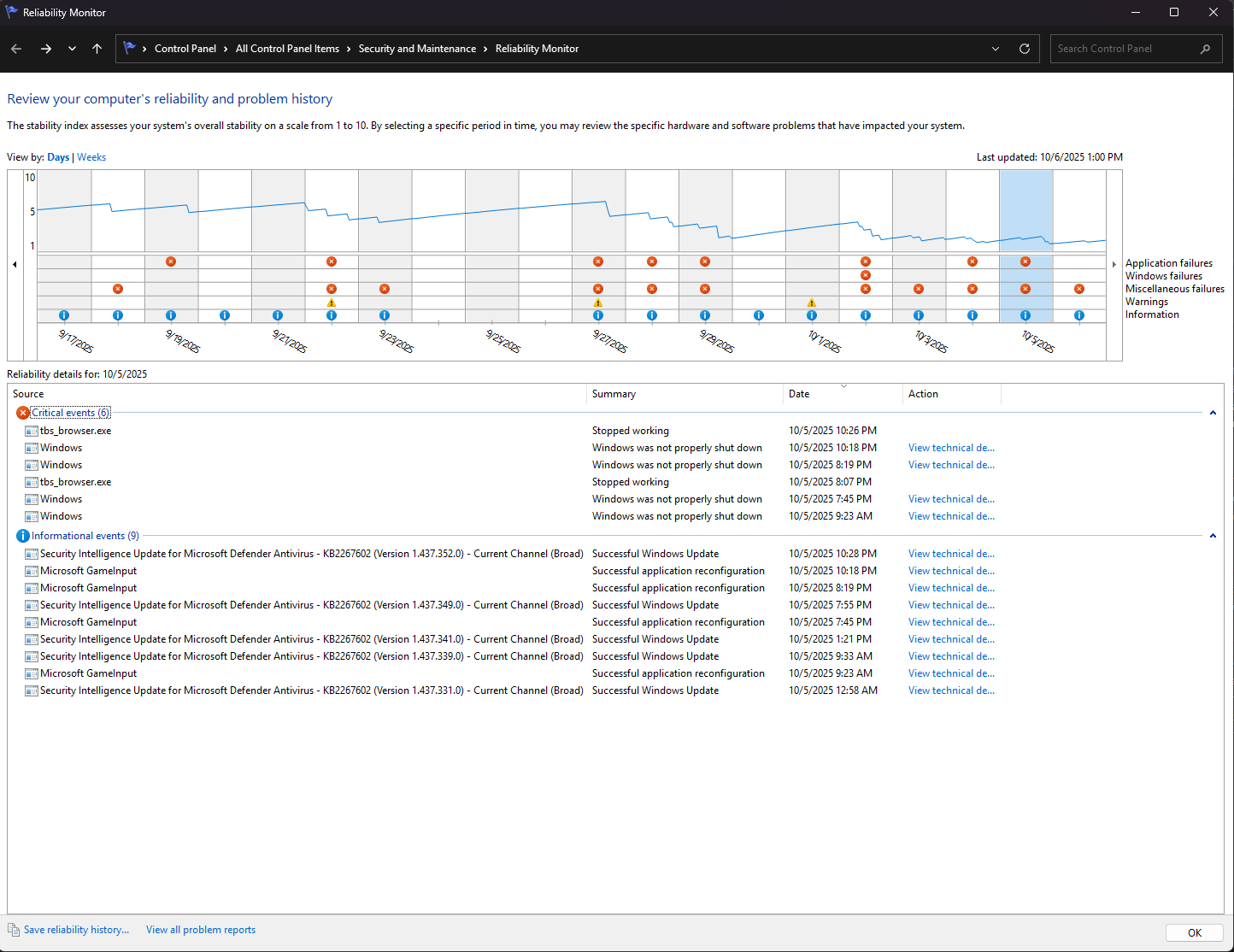
Task: Switch the chart view to Days
Action: click(x=58, y=157)
